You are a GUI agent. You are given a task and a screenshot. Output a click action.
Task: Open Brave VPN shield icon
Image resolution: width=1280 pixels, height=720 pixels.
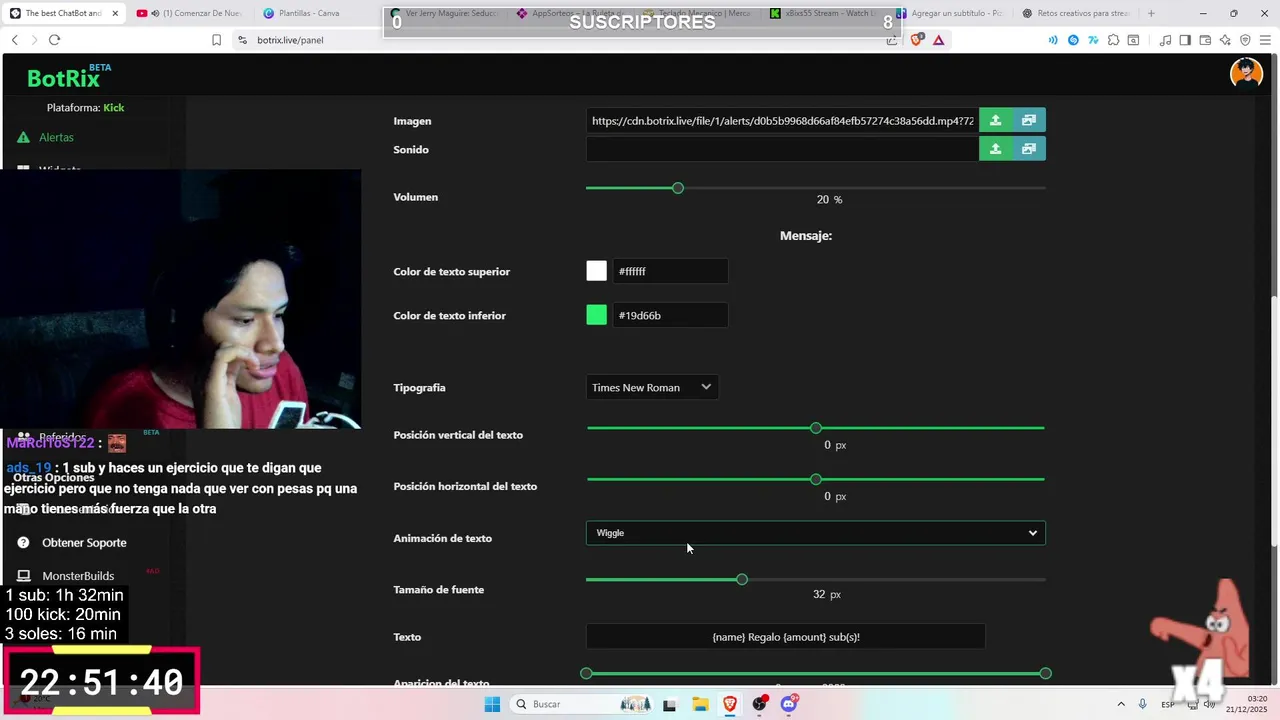tap(1245, 40)
